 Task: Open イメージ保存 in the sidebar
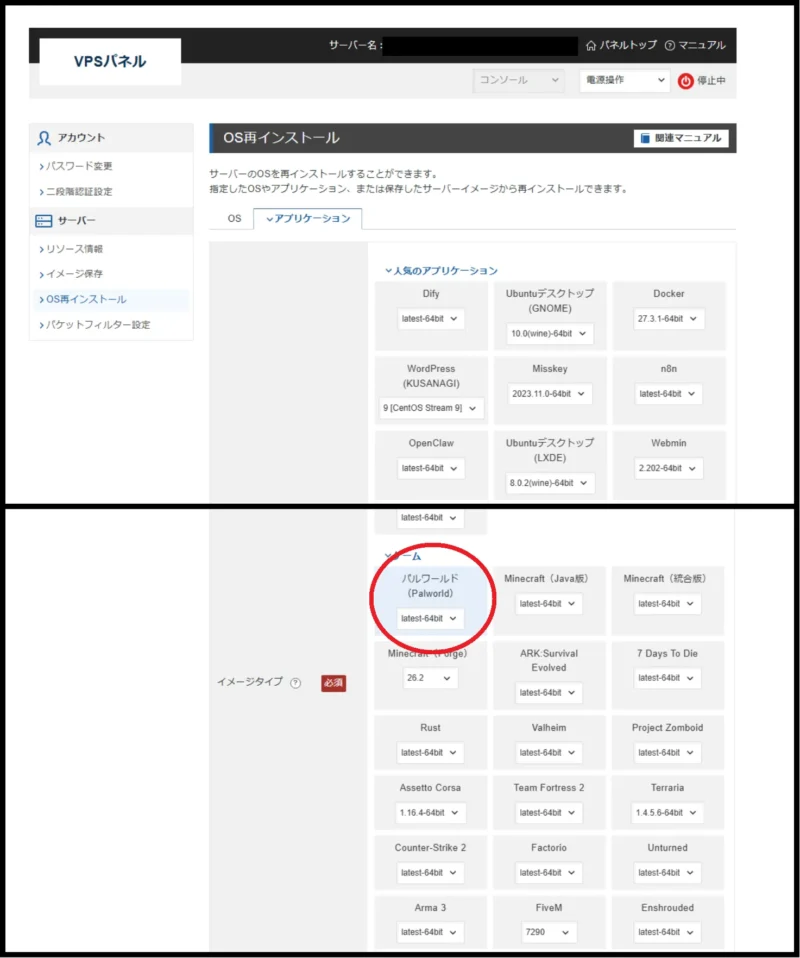73,274
